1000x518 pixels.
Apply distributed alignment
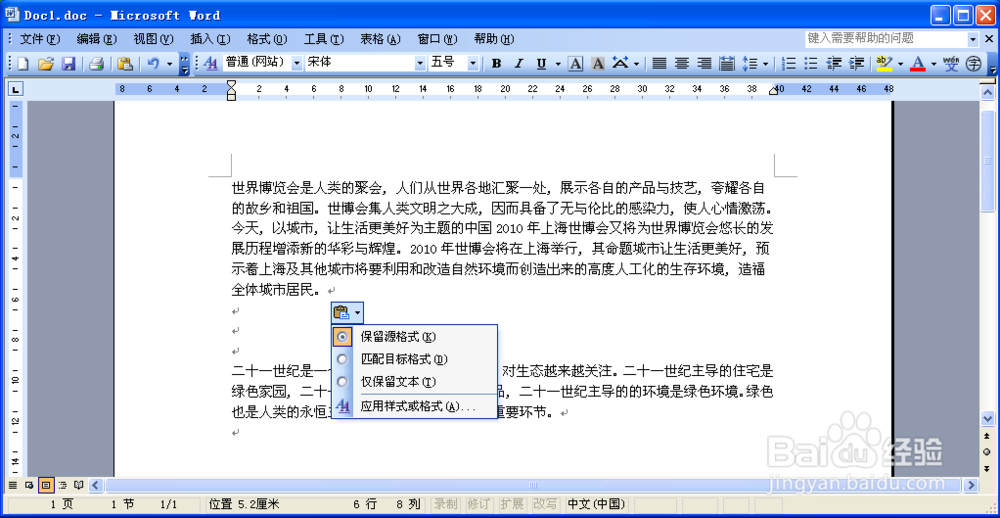pos(726,63)
